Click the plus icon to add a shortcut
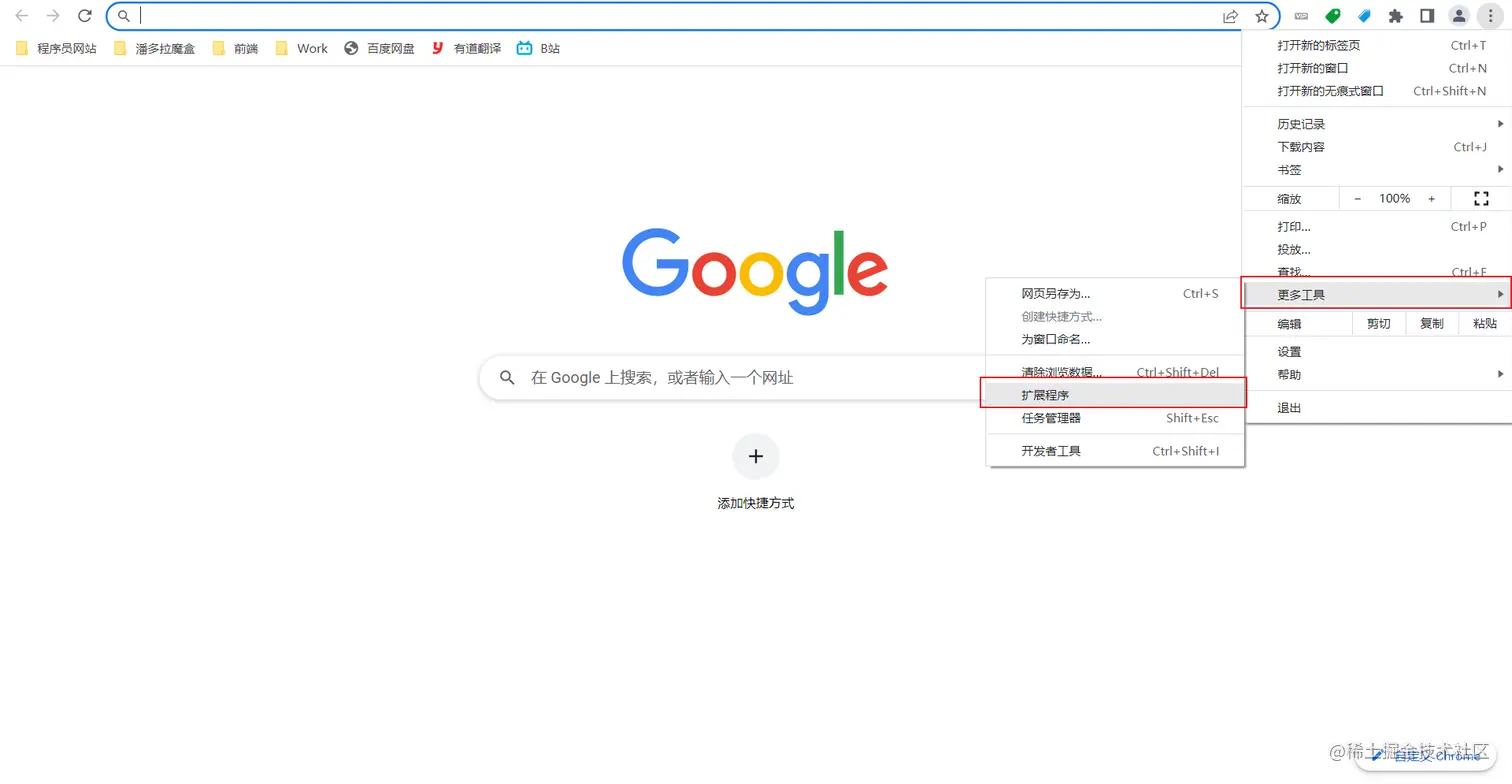Viewport: 1512px width, 784px height. point(756,457)
